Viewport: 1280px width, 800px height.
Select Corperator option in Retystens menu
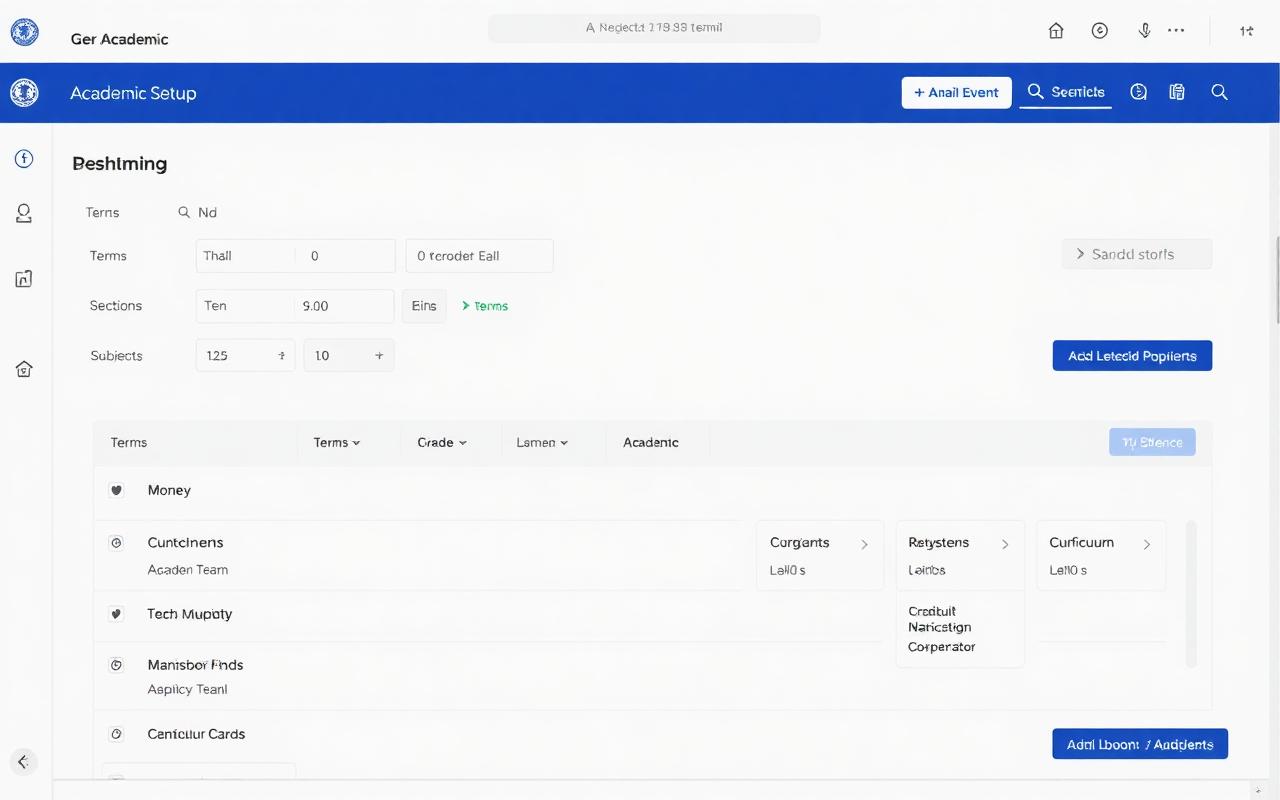click(941, 647)
